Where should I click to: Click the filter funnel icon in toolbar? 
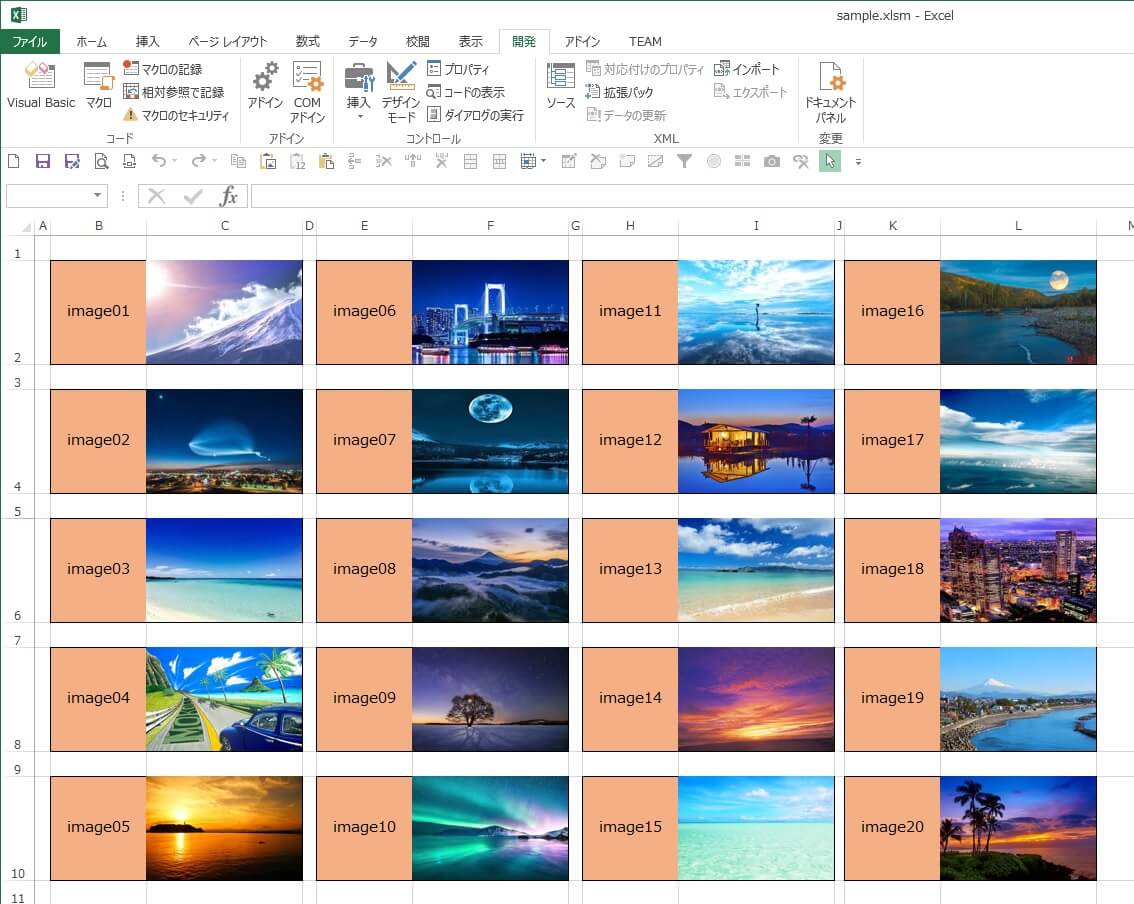tap(684, 161)
